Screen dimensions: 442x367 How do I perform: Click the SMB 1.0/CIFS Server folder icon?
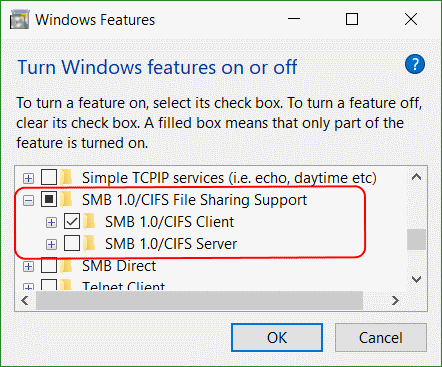click(x=90, y=244)
